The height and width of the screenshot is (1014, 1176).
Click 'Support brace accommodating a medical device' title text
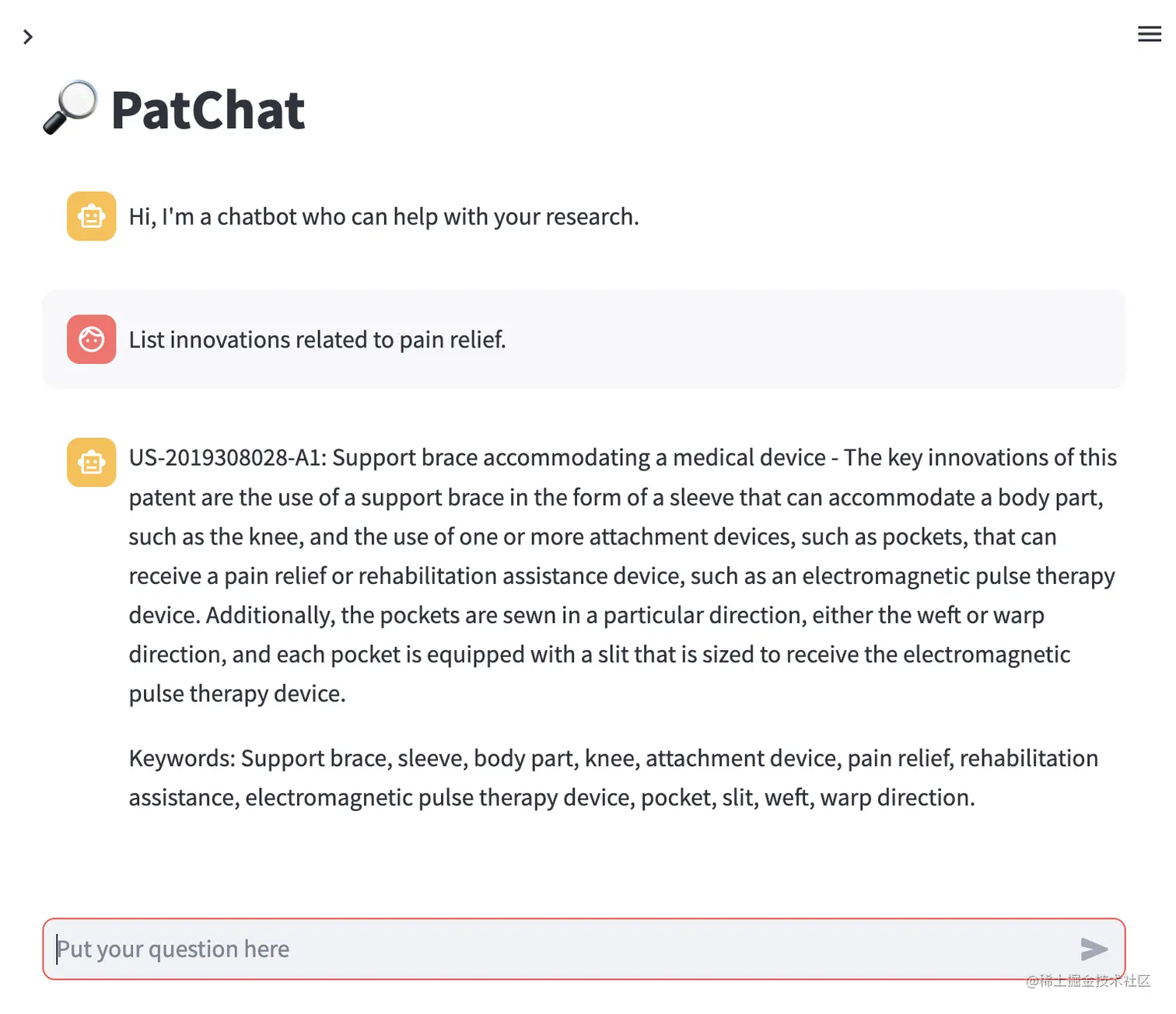click(579, 457)
